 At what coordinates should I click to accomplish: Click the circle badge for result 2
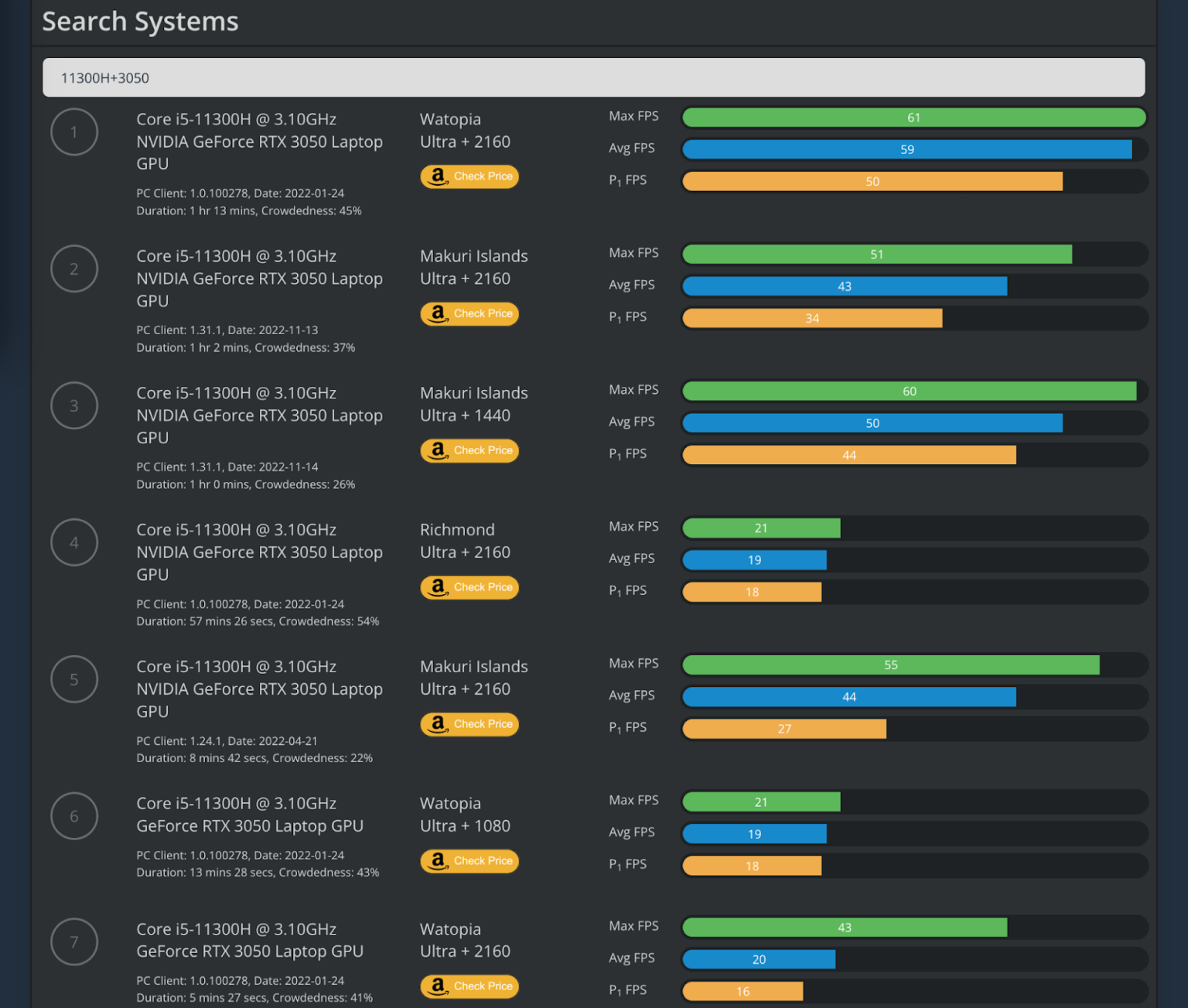[73, 268]
